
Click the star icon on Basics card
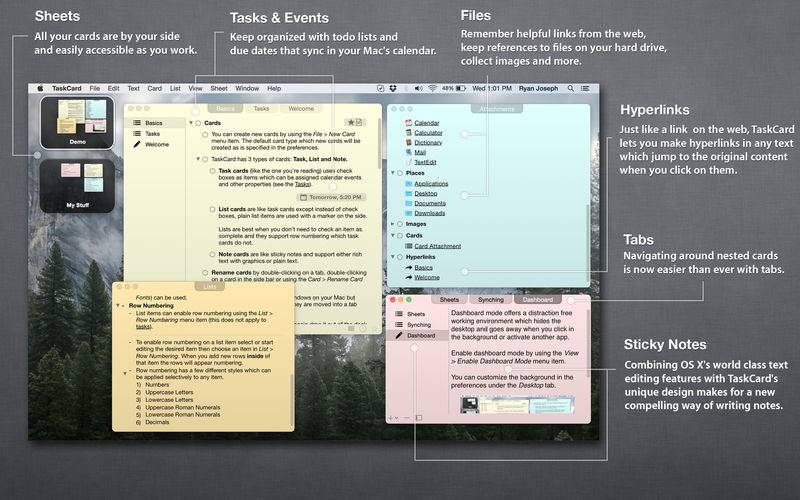tap(351, 122)
